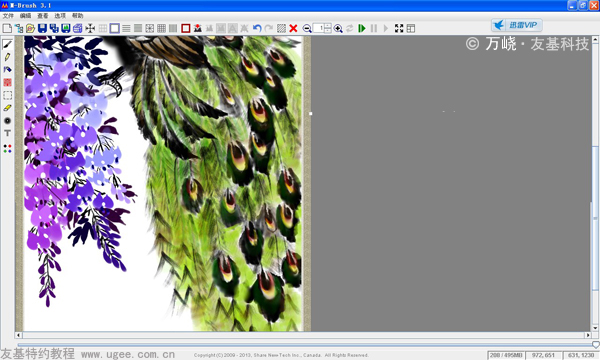This screenshot has height=360, width=600.
Task: Create a new blank document
Action: point(7,28)
